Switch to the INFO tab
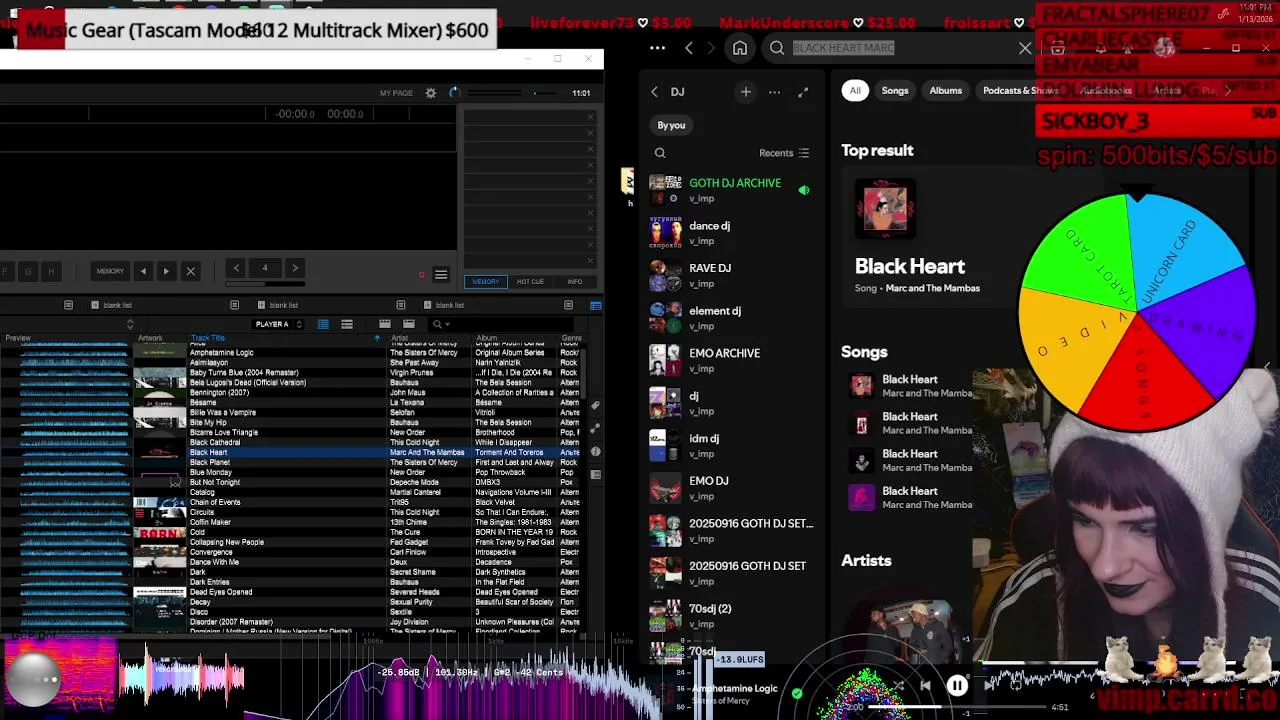The image size is (1280, 720). [x=575, y=282]
